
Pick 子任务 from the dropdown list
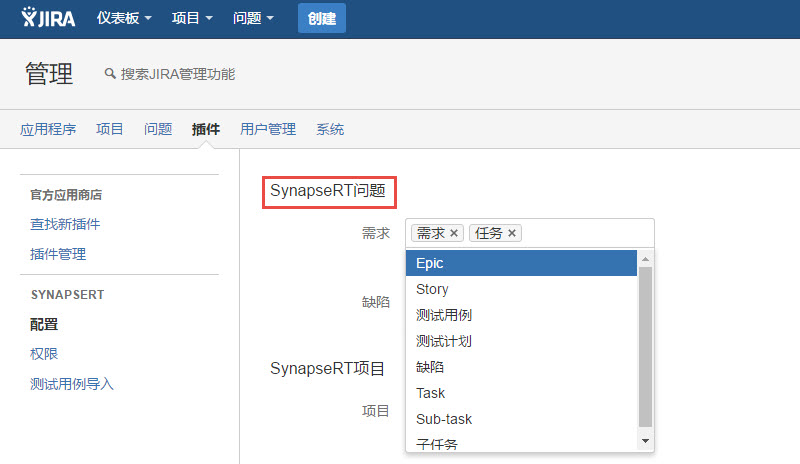(x=521, y=443)
